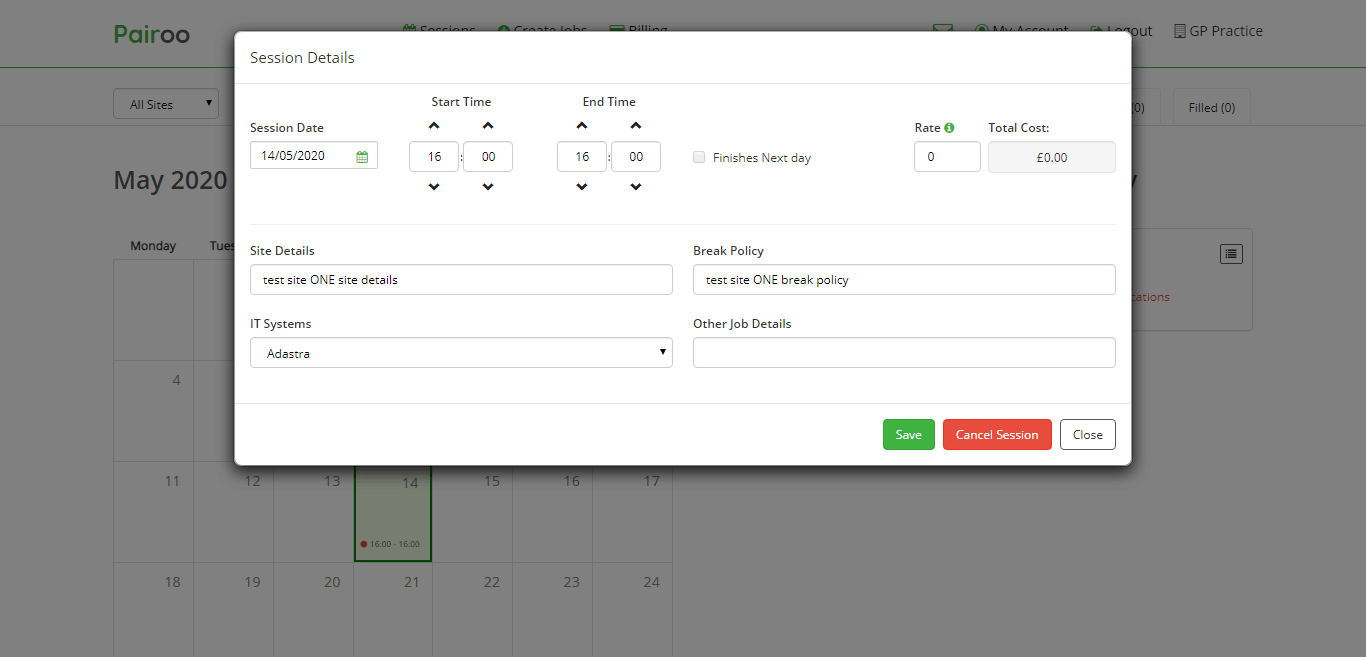Viewport: 1366px width, 657px height.
Task: Open the All Sites dropdown
Action: coord(166,104)
